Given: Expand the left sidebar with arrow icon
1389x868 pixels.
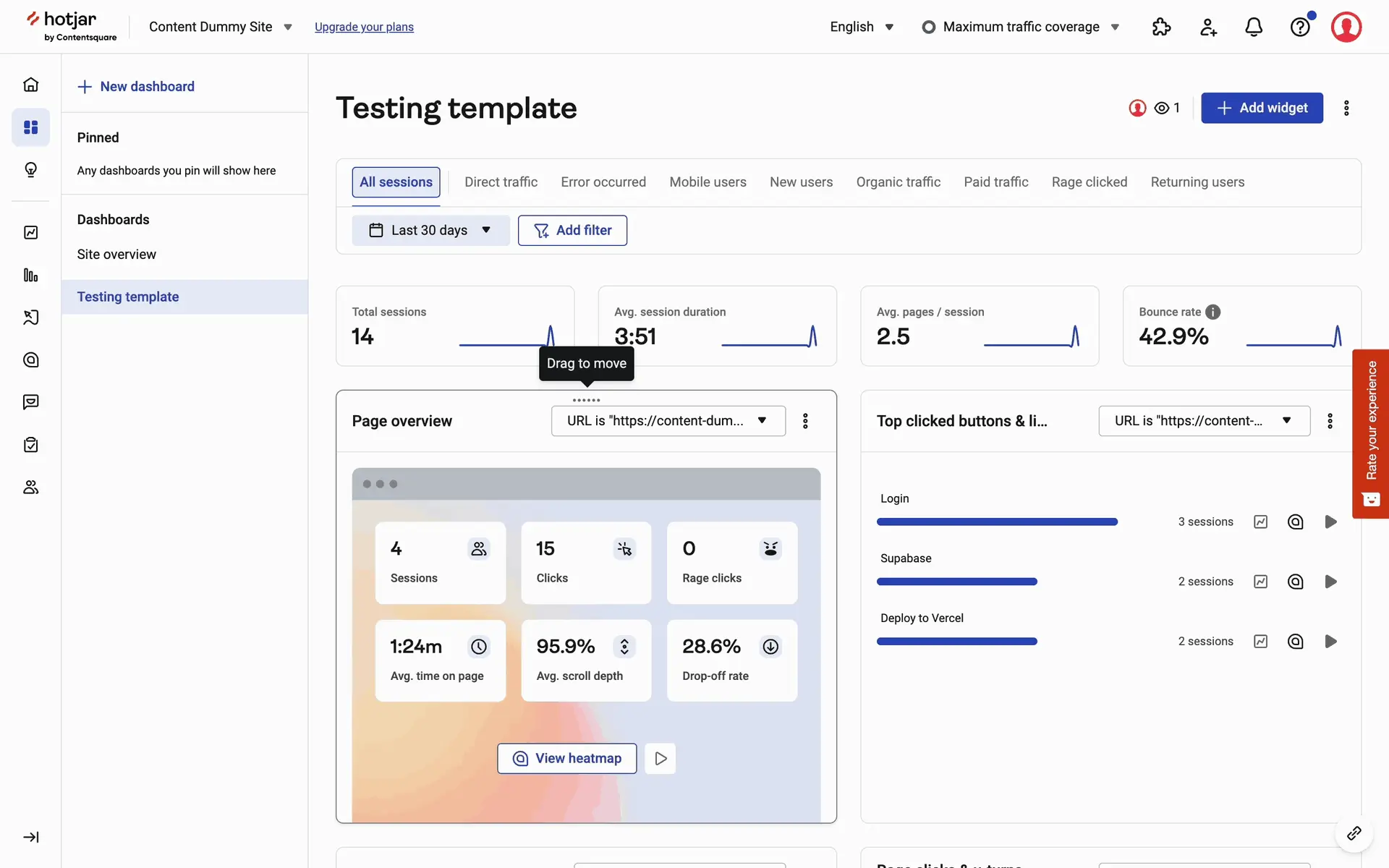Looking at the screenshot, I should click(x=30, y=837).
